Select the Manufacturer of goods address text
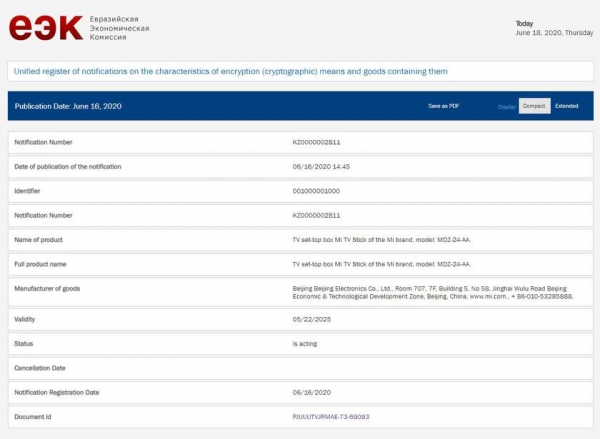 click(x=433, y=292)
